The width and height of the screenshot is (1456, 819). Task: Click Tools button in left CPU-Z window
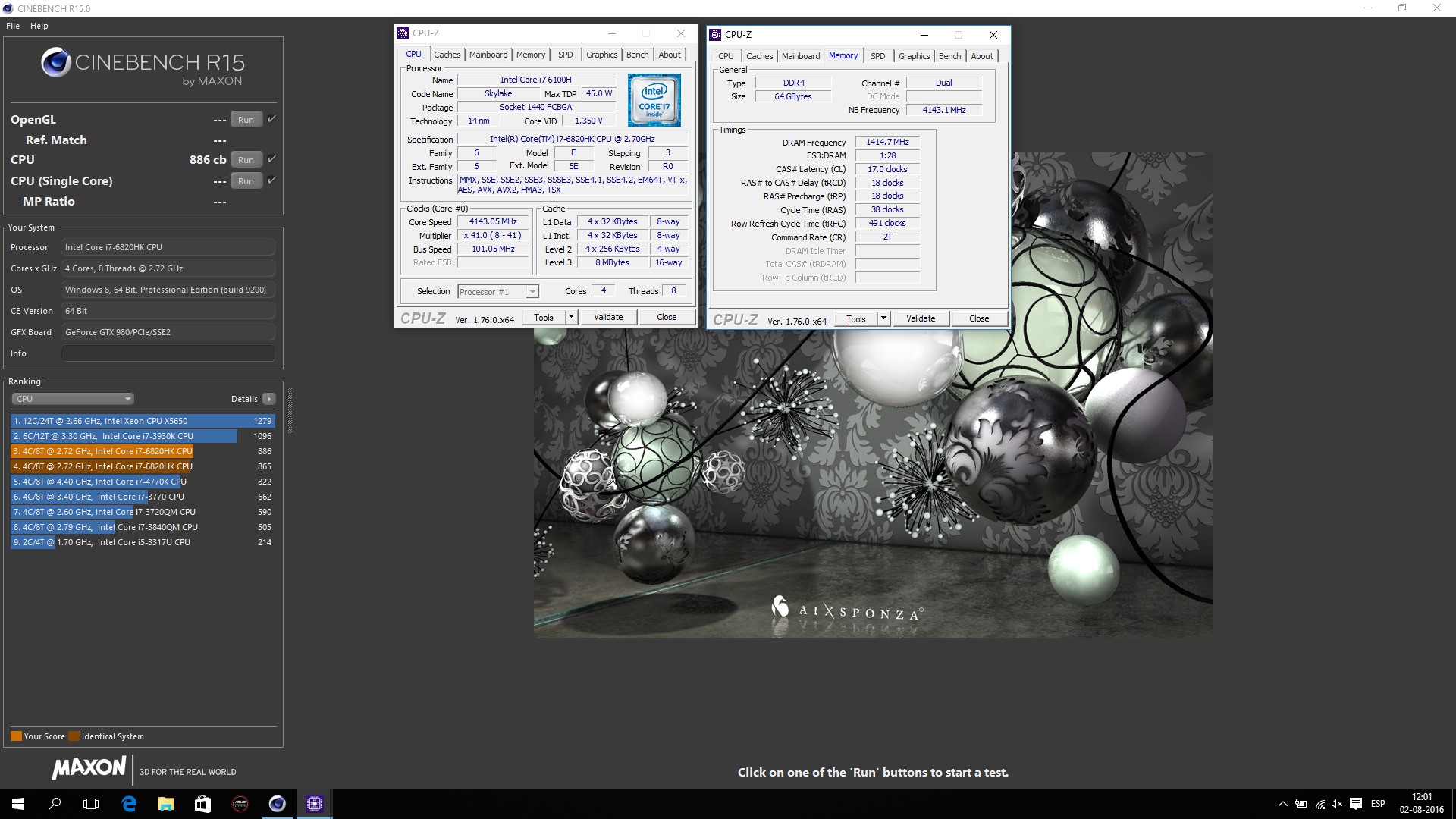click(x=544, y=318)
